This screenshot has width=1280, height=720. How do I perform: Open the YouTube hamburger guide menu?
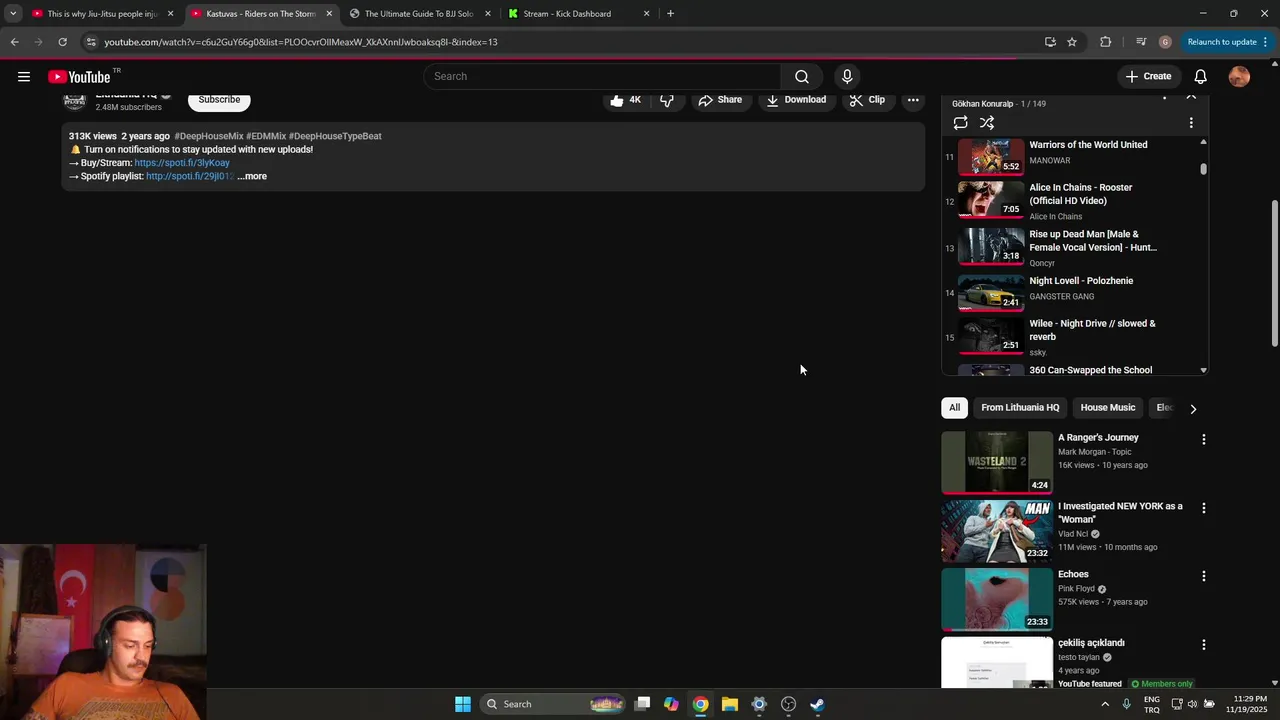pos(24,77)
